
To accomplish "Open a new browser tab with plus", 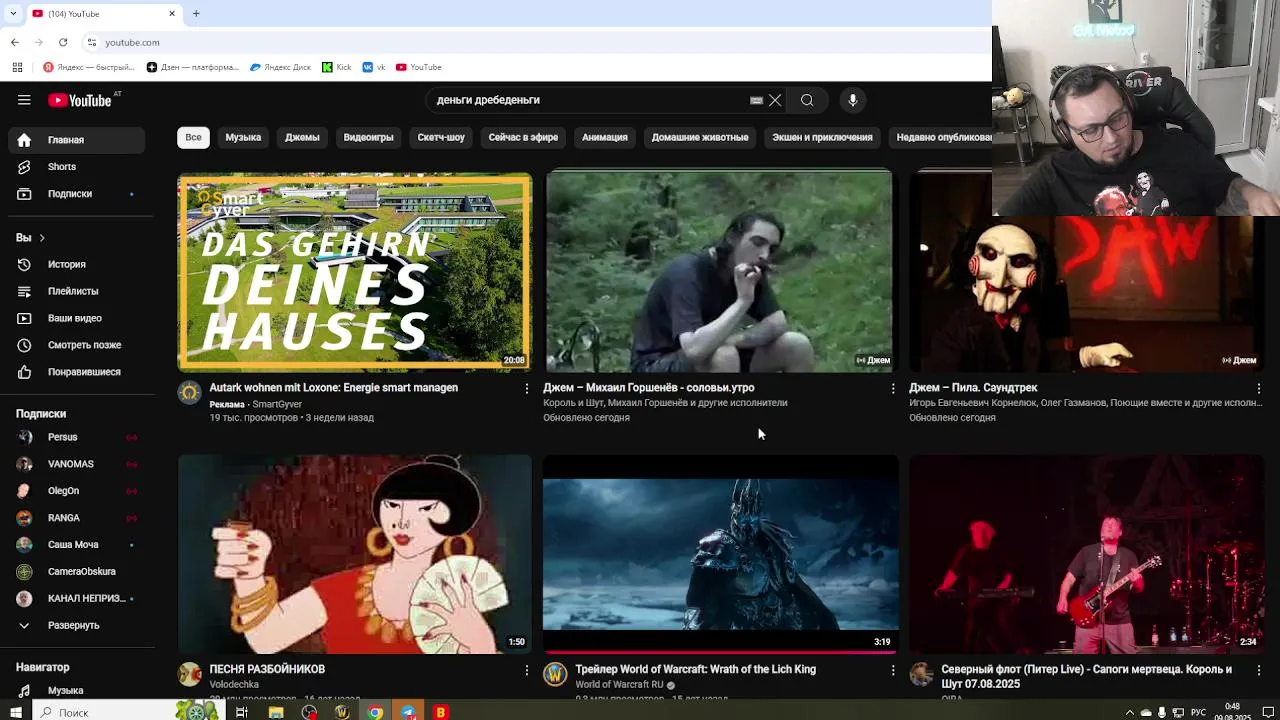I will (196, 13).
